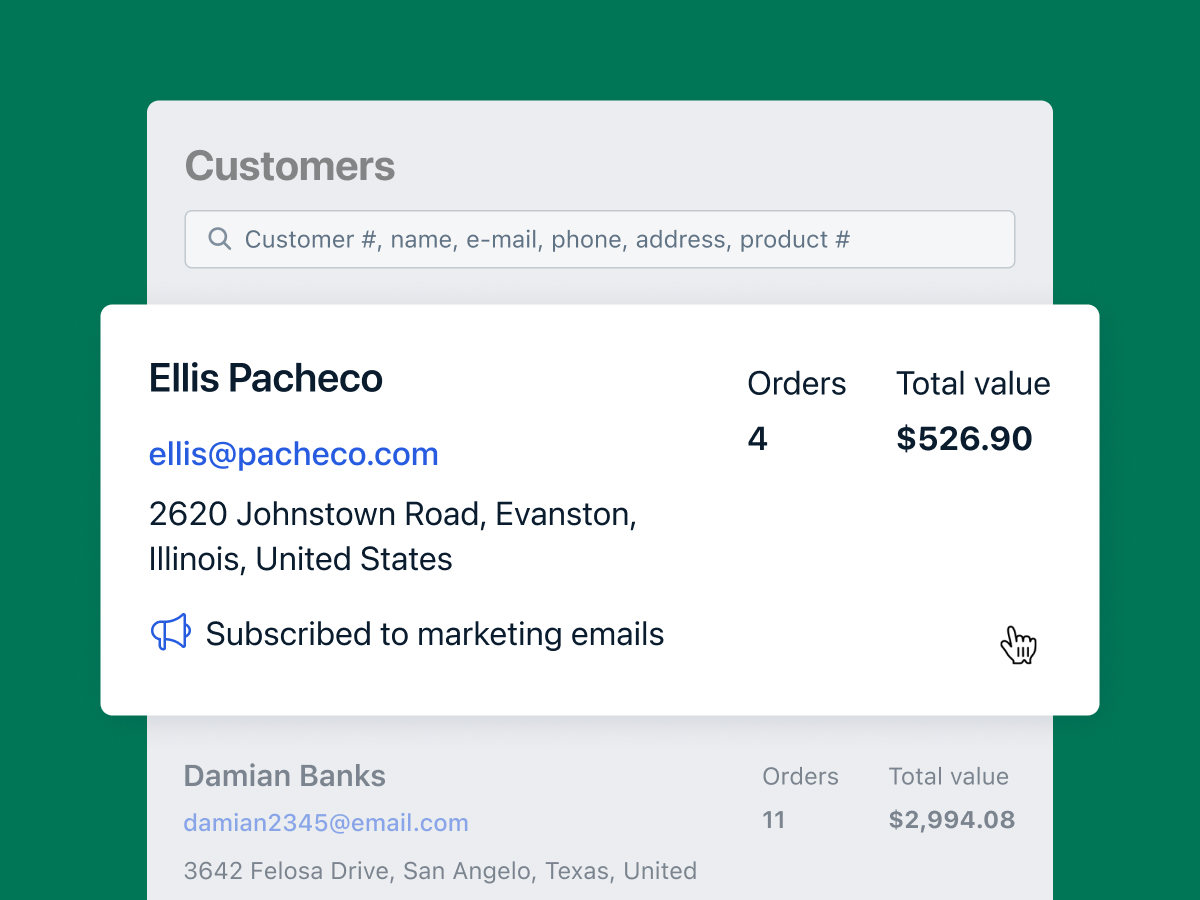Open the ellis@pacheco.com email link
Image resolution: width=1200 pixels, height=900 pixels.
pyautogui.click(x=293, y=454)
